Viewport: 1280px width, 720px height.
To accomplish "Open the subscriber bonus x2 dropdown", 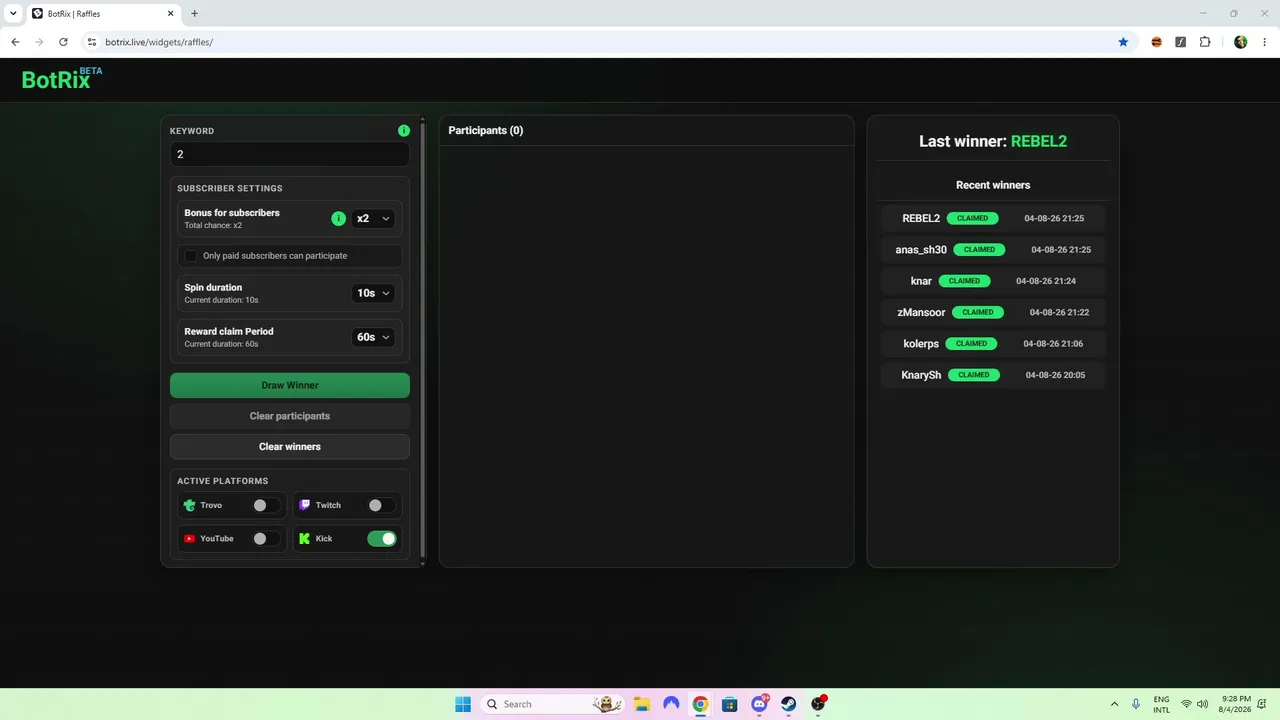I will pos(373,218).
